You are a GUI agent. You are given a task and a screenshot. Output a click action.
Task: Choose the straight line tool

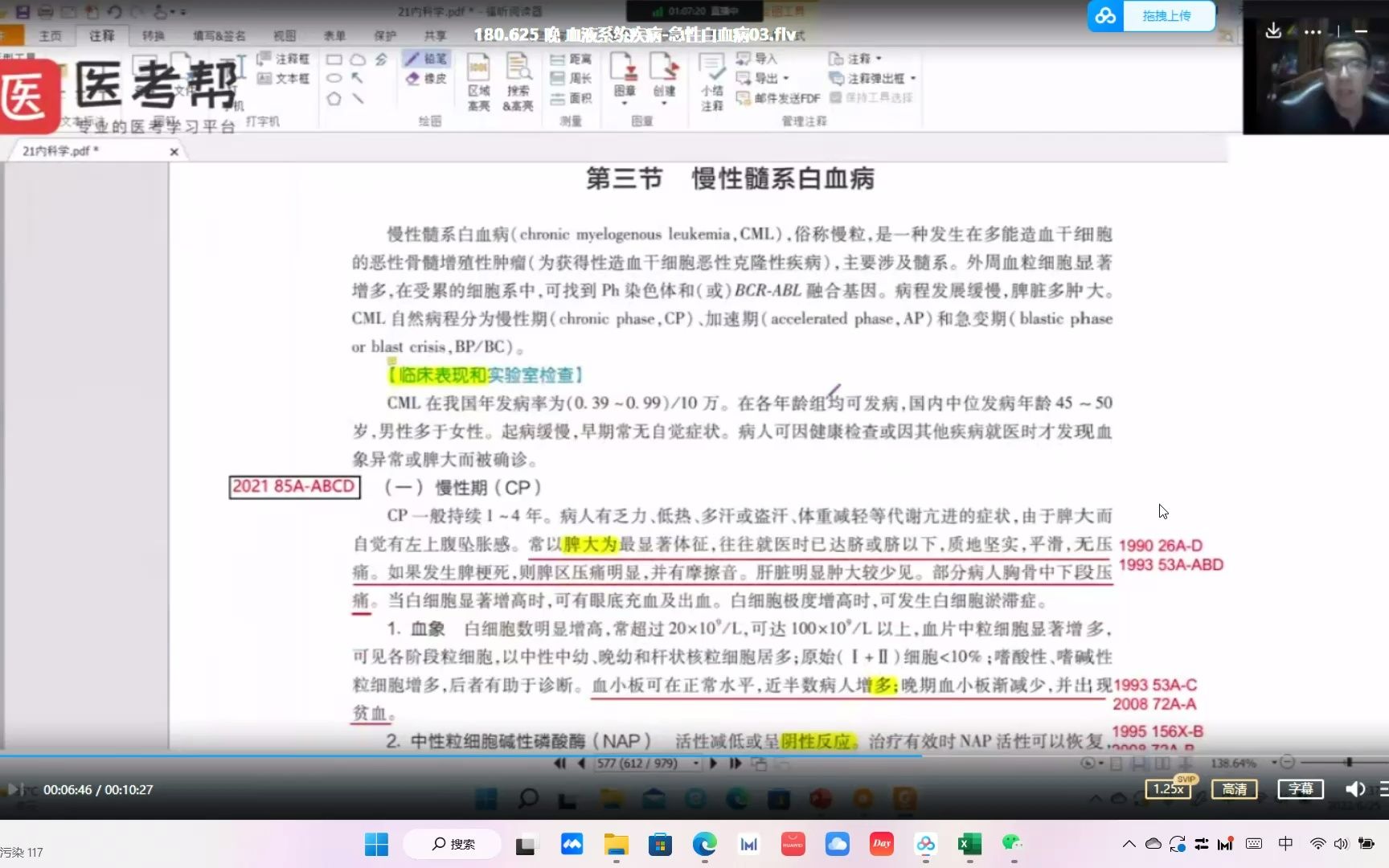coord(358,99)
